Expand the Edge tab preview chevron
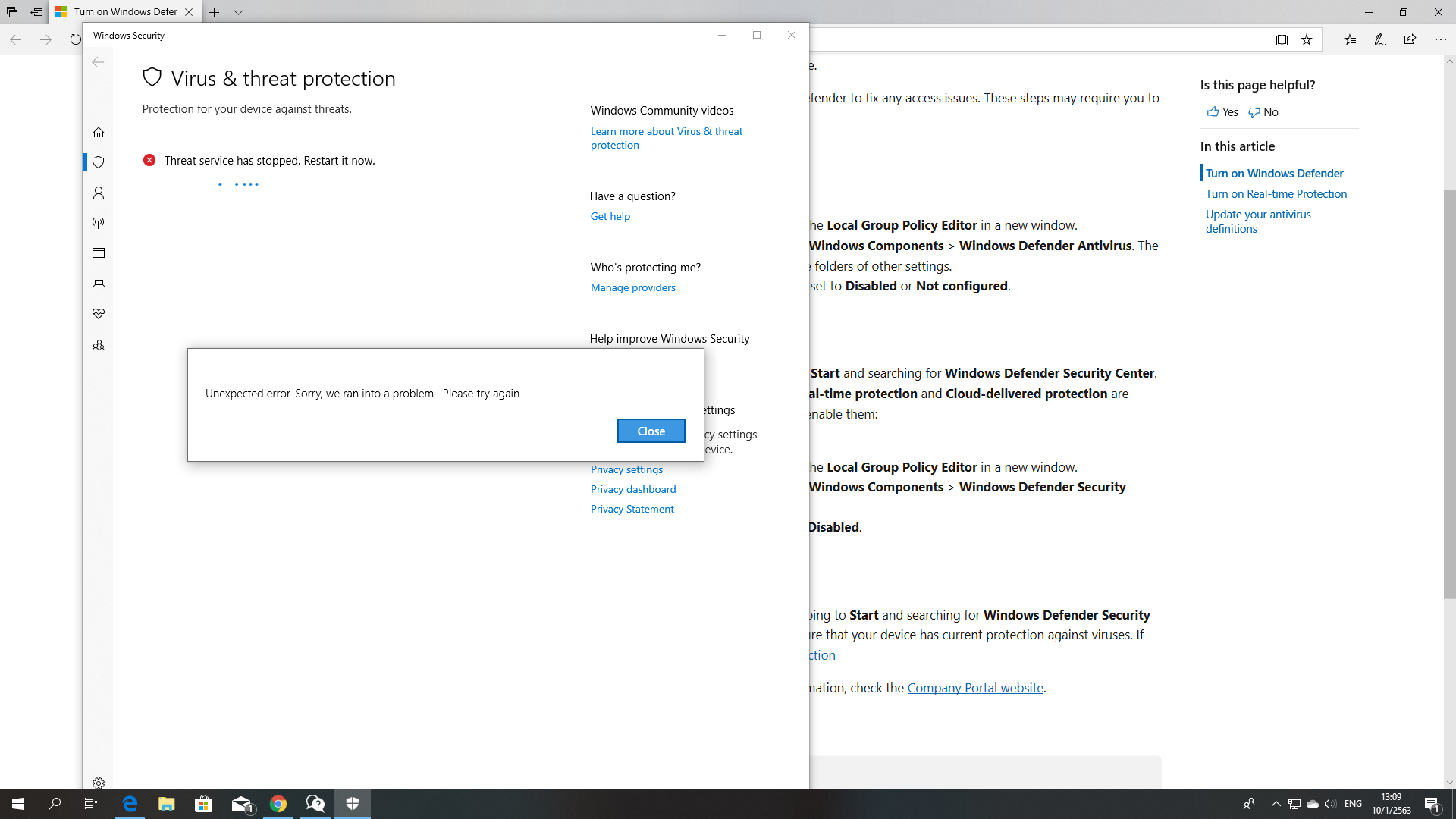Viewport: 1456px width, 819px height. click(238, 12)
